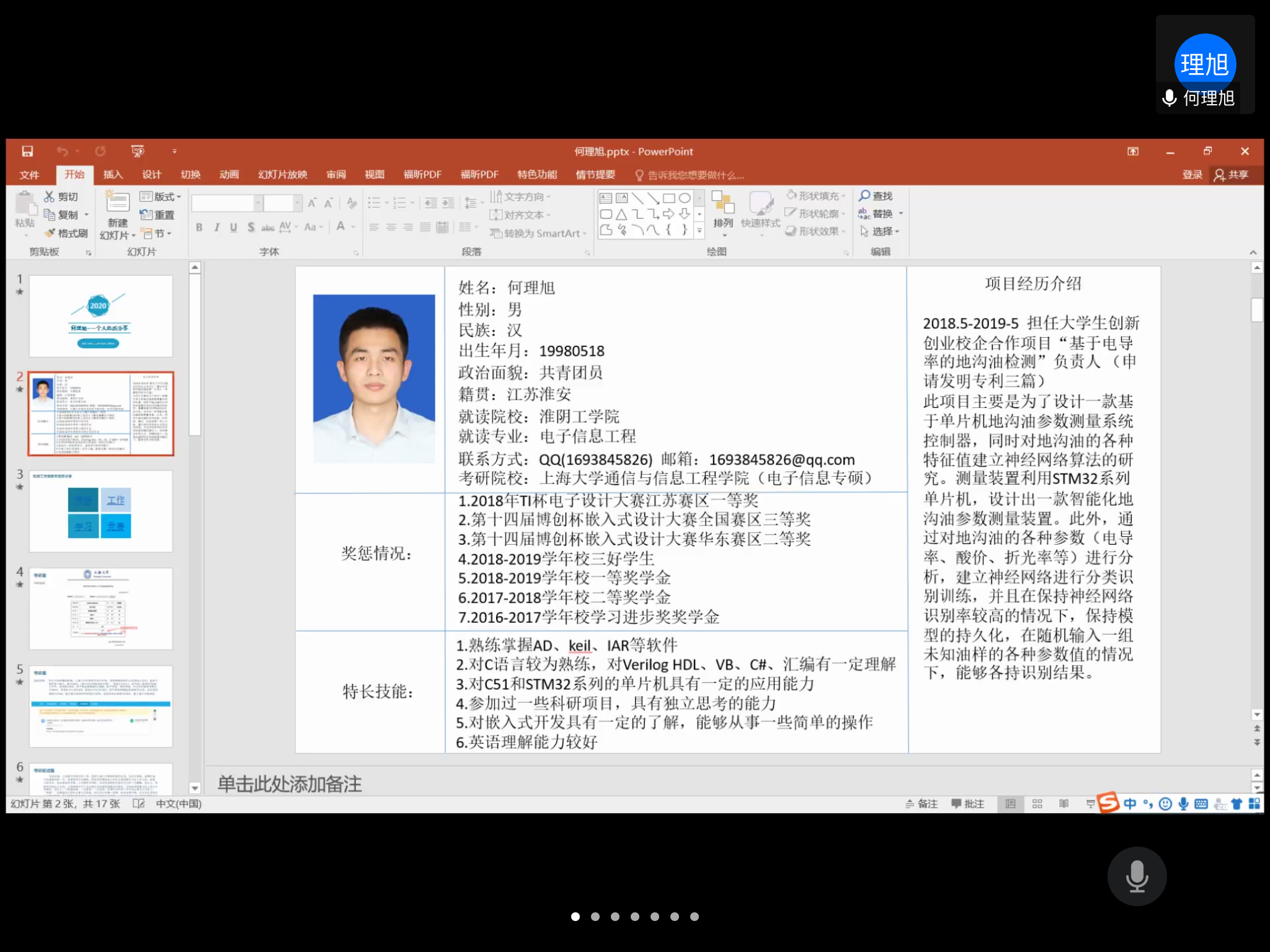Click the Share button
This screenshot has height=952, width=1270.
coord(1231,175)
